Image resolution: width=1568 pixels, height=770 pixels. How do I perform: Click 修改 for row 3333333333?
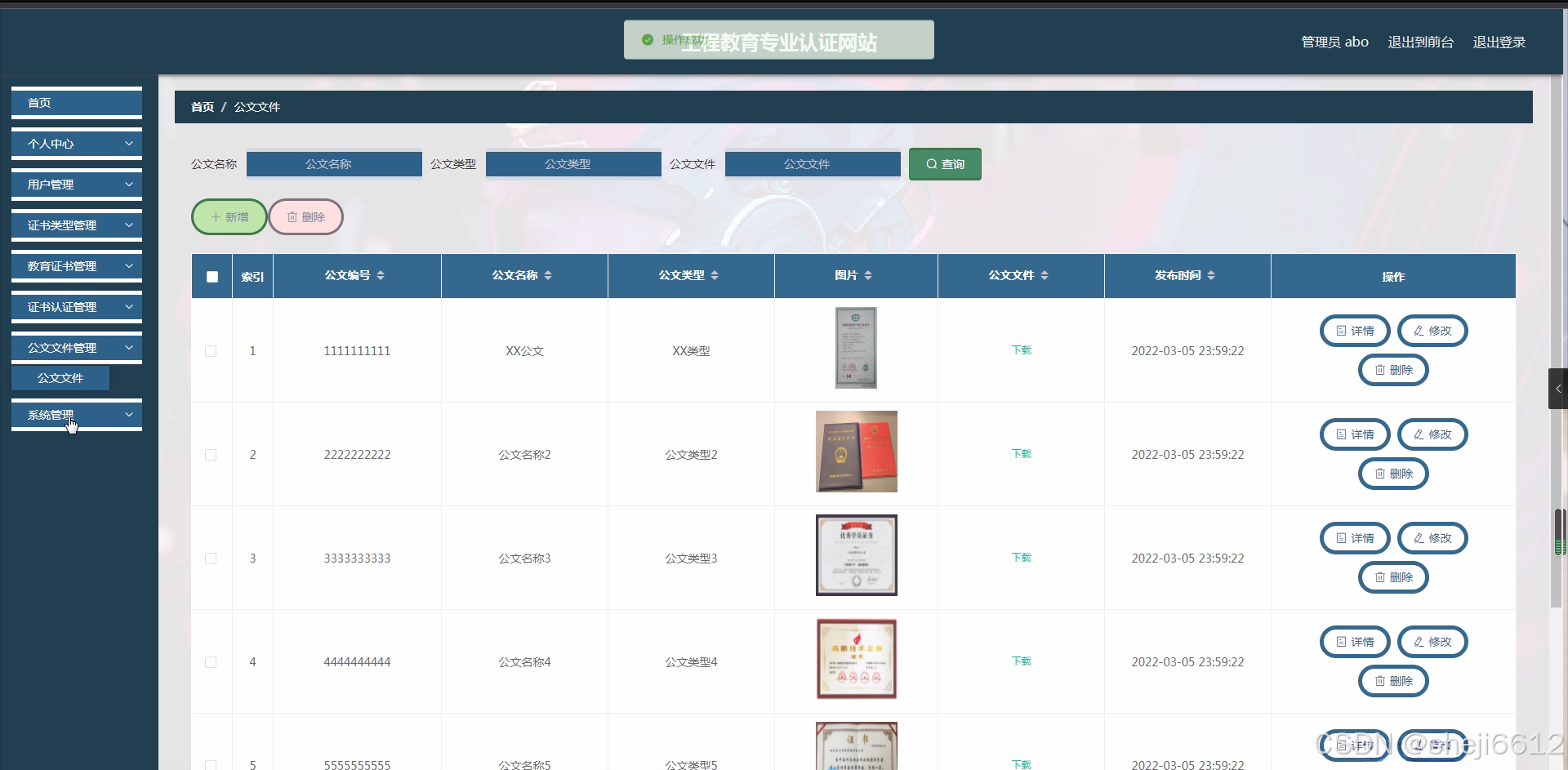1432,538
